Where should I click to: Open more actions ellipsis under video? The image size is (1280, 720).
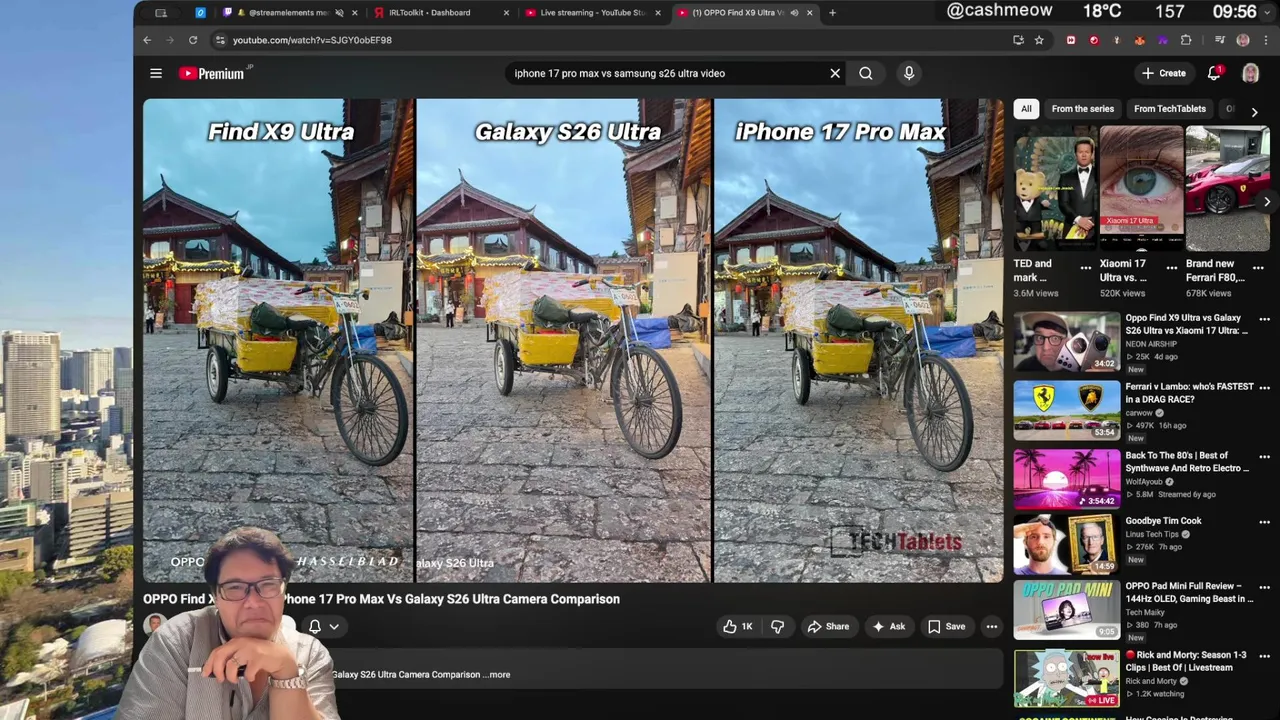(x=992, y=627)
